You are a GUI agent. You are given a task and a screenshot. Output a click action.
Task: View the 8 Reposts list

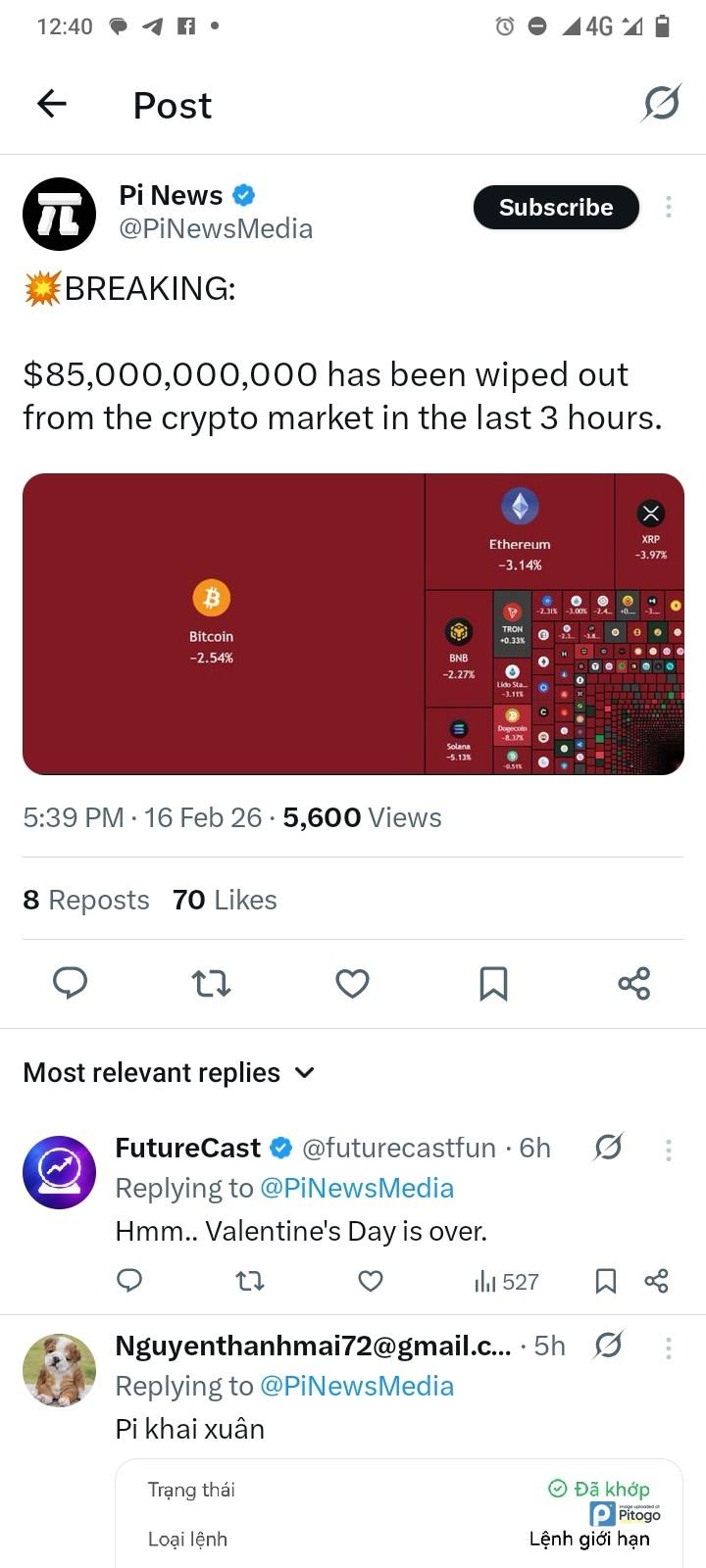(x=86, y=900)
